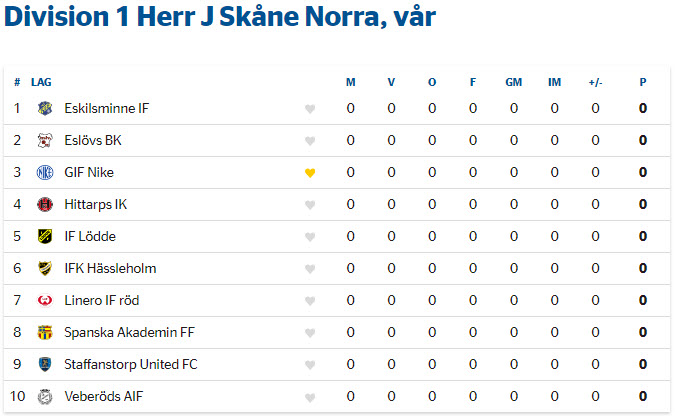The width and height of the screenshot is (675, 416).
Task: Click the GIF Nike round blue crest
Action: (x=45, y=173)
